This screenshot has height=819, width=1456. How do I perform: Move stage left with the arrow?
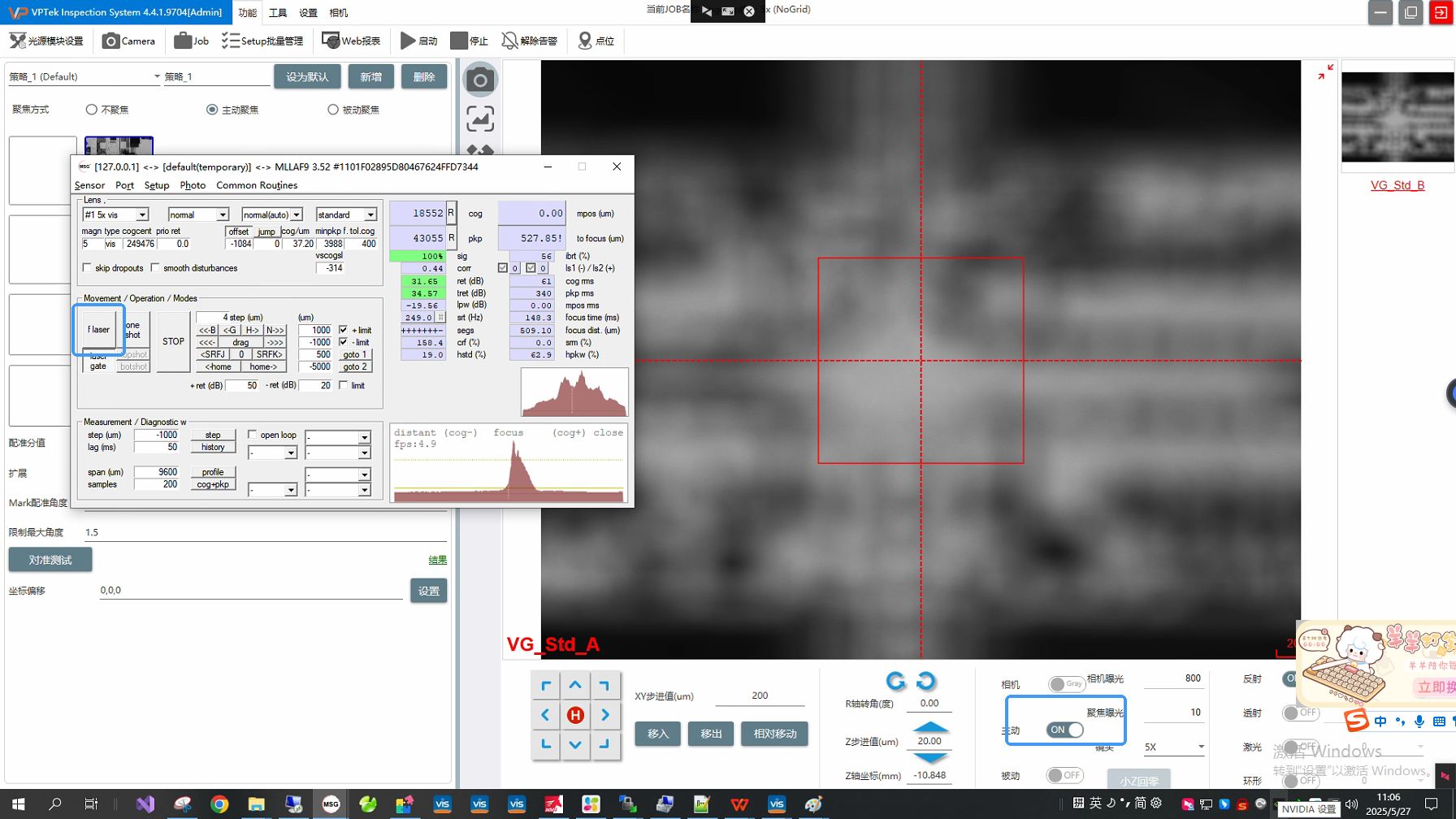click(546, 715)
